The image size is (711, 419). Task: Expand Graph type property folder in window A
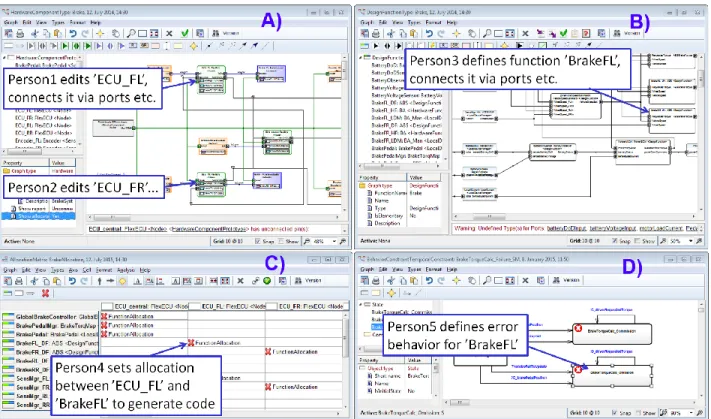6,171
